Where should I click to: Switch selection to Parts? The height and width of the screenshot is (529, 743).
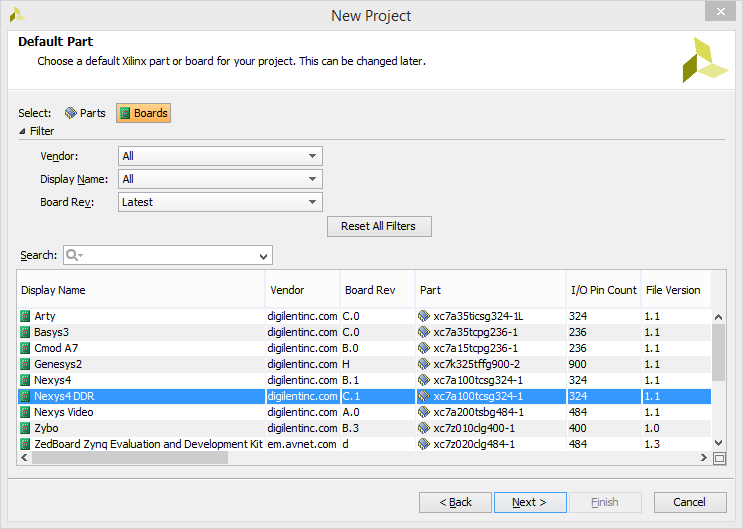pyautogui.click(x=85, y=113)
